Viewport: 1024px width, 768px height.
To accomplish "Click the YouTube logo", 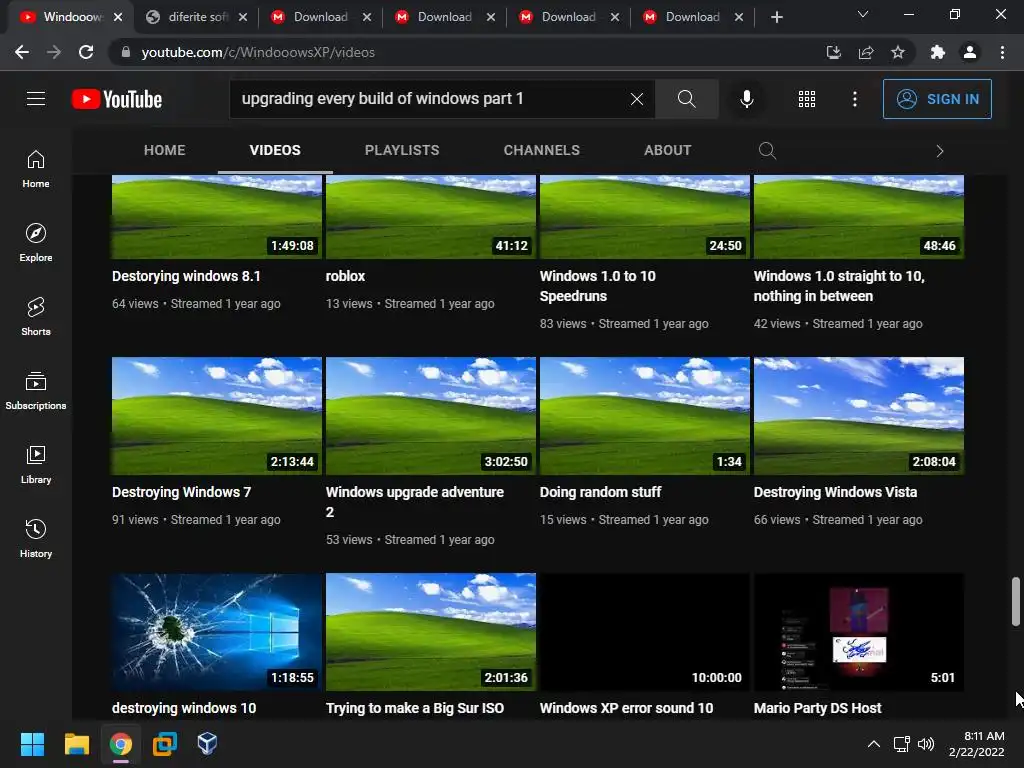I will click(x=117, y=99).
